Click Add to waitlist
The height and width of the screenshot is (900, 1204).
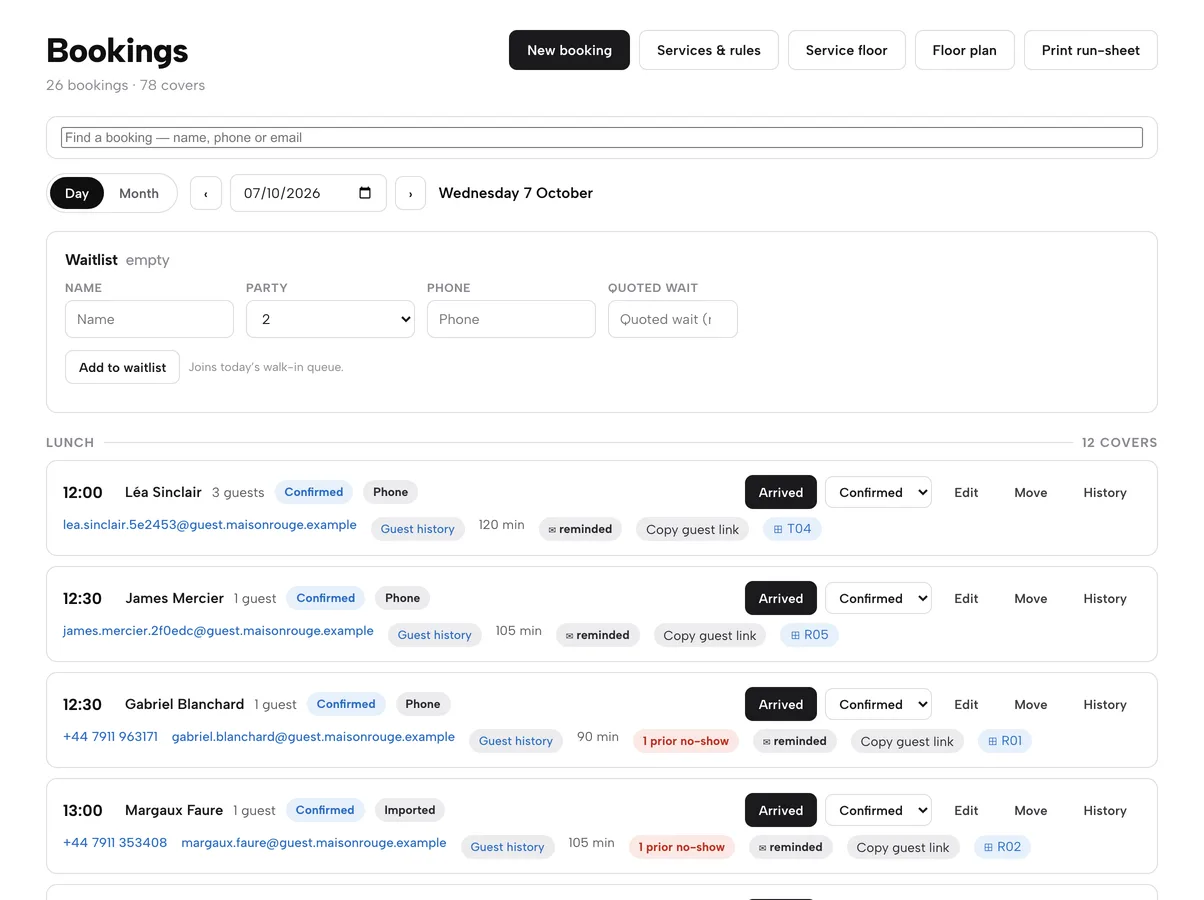click(122, 367)
